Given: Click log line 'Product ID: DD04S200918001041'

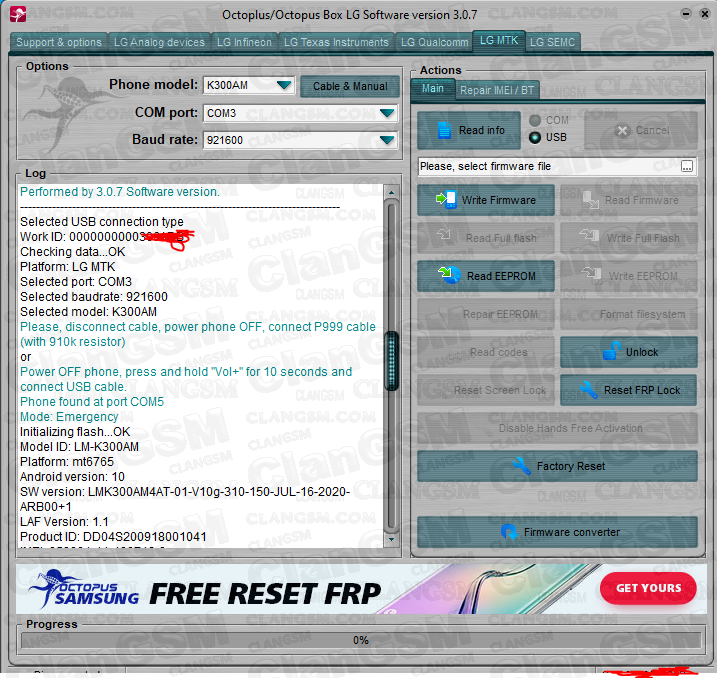Looking at the screenshot, I should [113, 536].
